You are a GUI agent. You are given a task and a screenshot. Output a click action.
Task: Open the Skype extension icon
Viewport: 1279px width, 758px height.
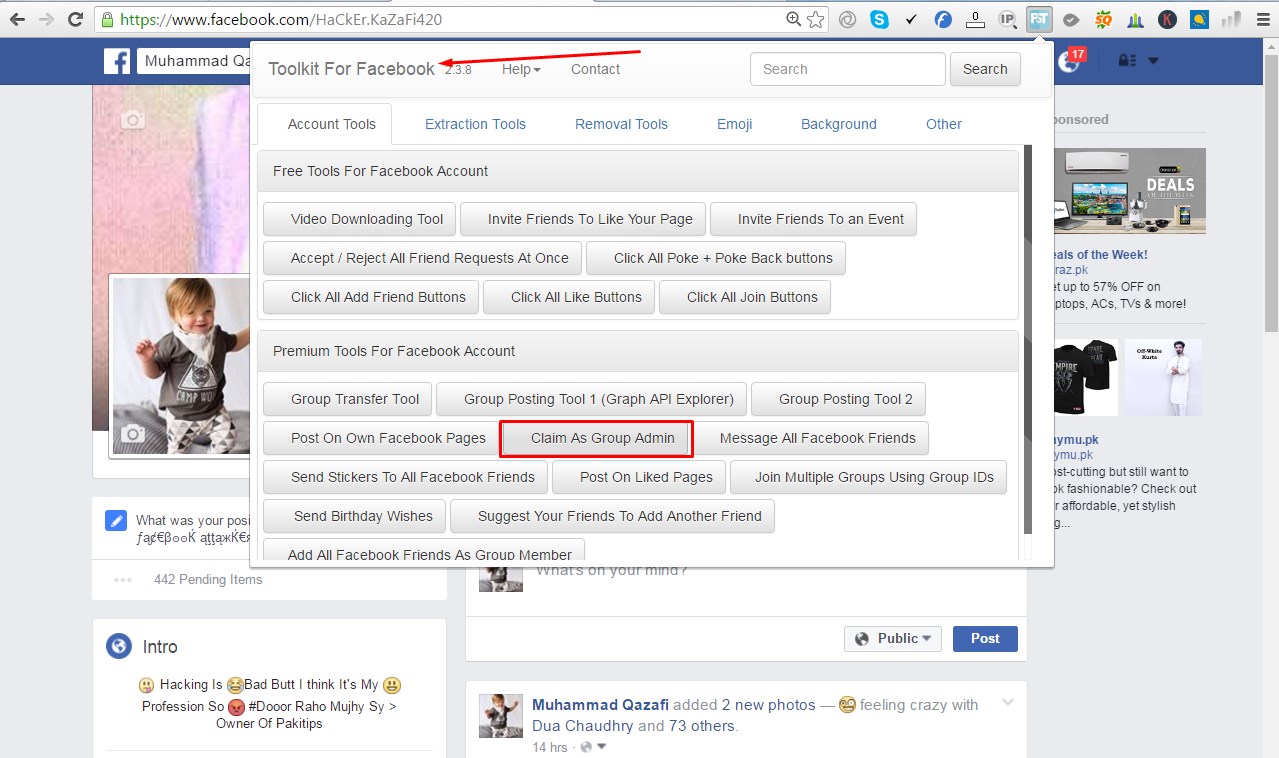tap(879, 19)
